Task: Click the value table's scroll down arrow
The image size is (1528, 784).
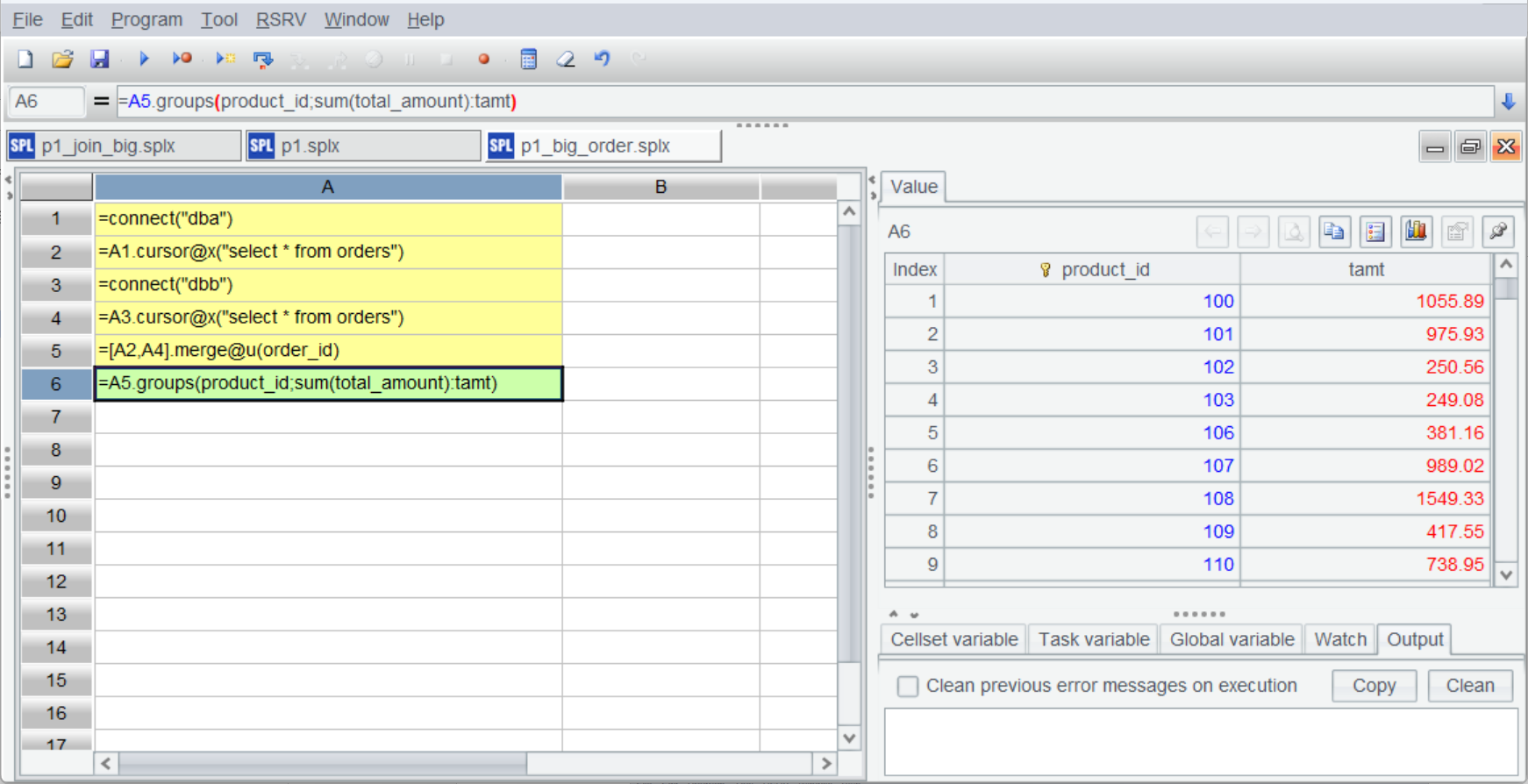Action: tap(1506, 575)
